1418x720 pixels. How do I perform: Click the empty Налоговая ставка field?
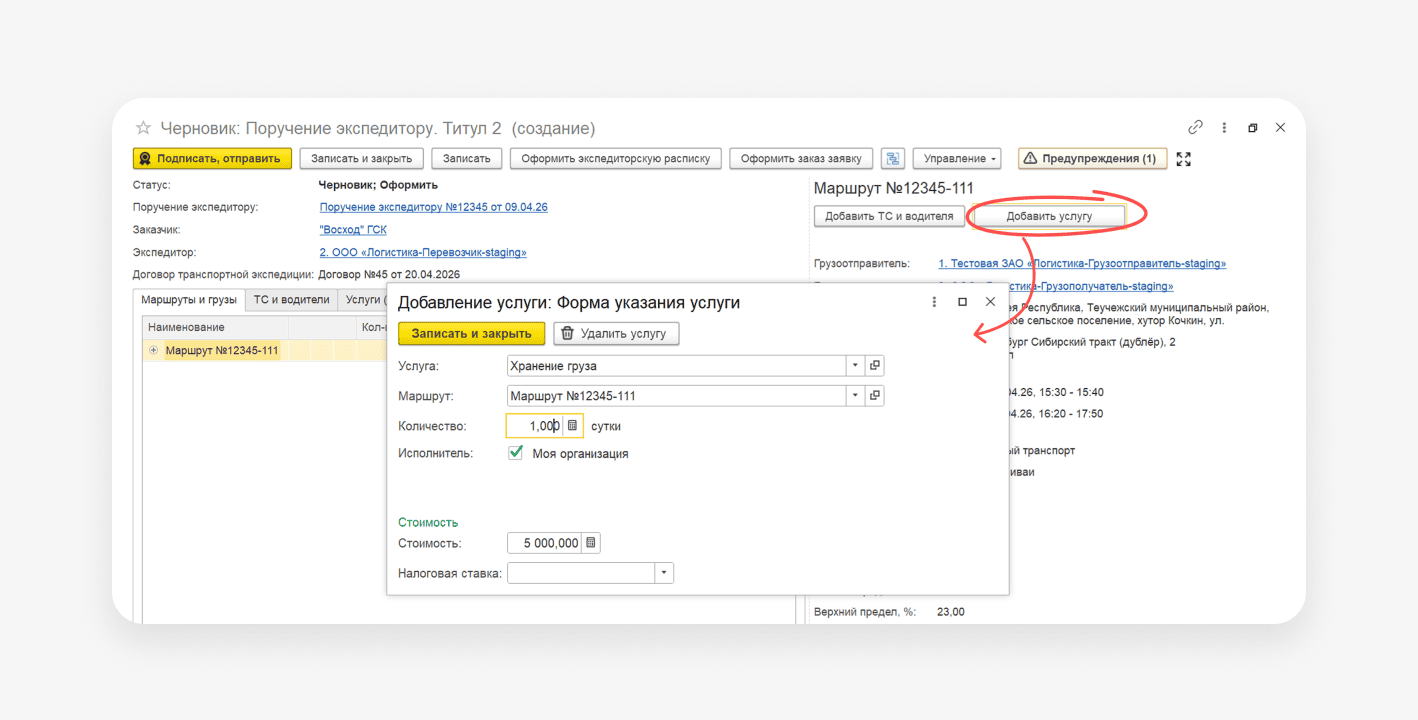[x=581, y=573]
